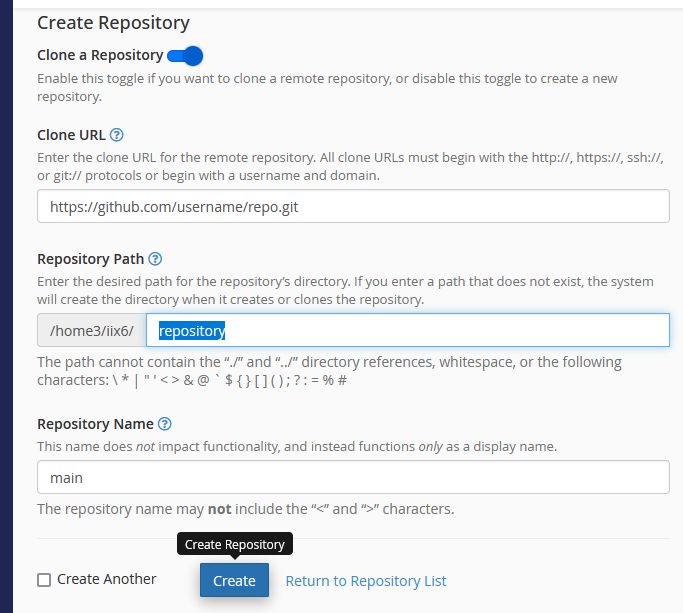This screenshot has width=683, height=613.
Task: Check the Create Another checkbox
Action: pos(44,580)
